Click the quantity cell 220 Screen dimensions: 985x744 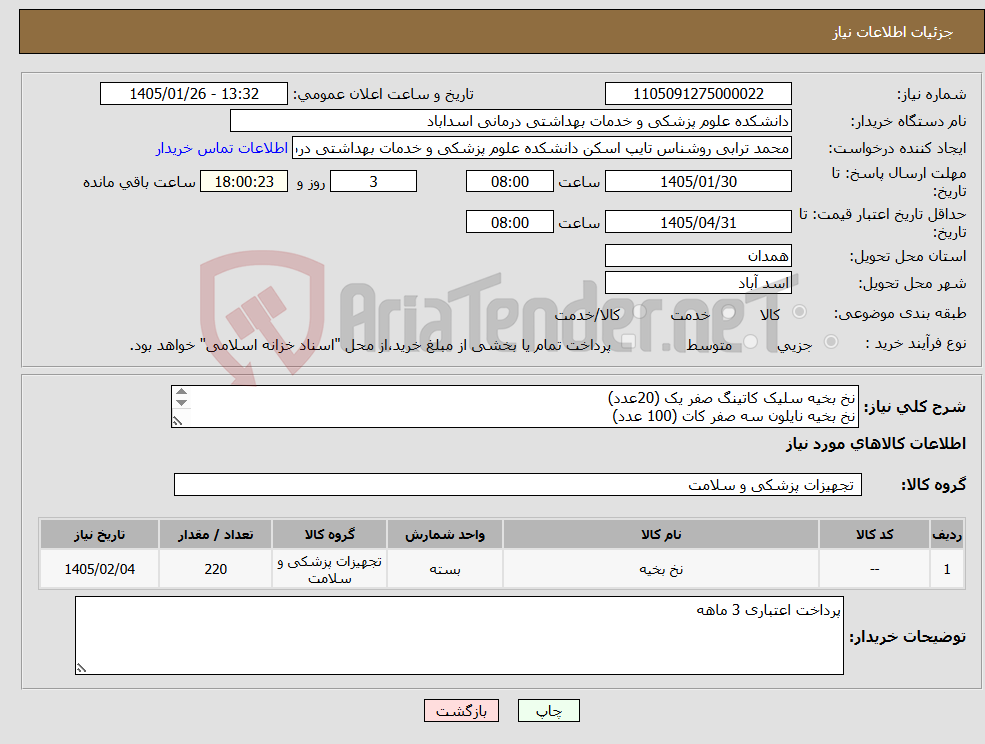point(215,569)
